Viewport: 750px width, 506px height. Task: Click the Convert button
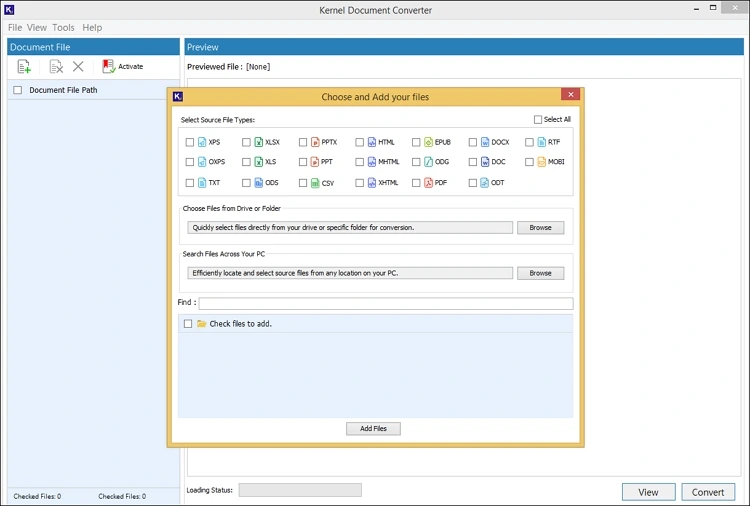708,492
